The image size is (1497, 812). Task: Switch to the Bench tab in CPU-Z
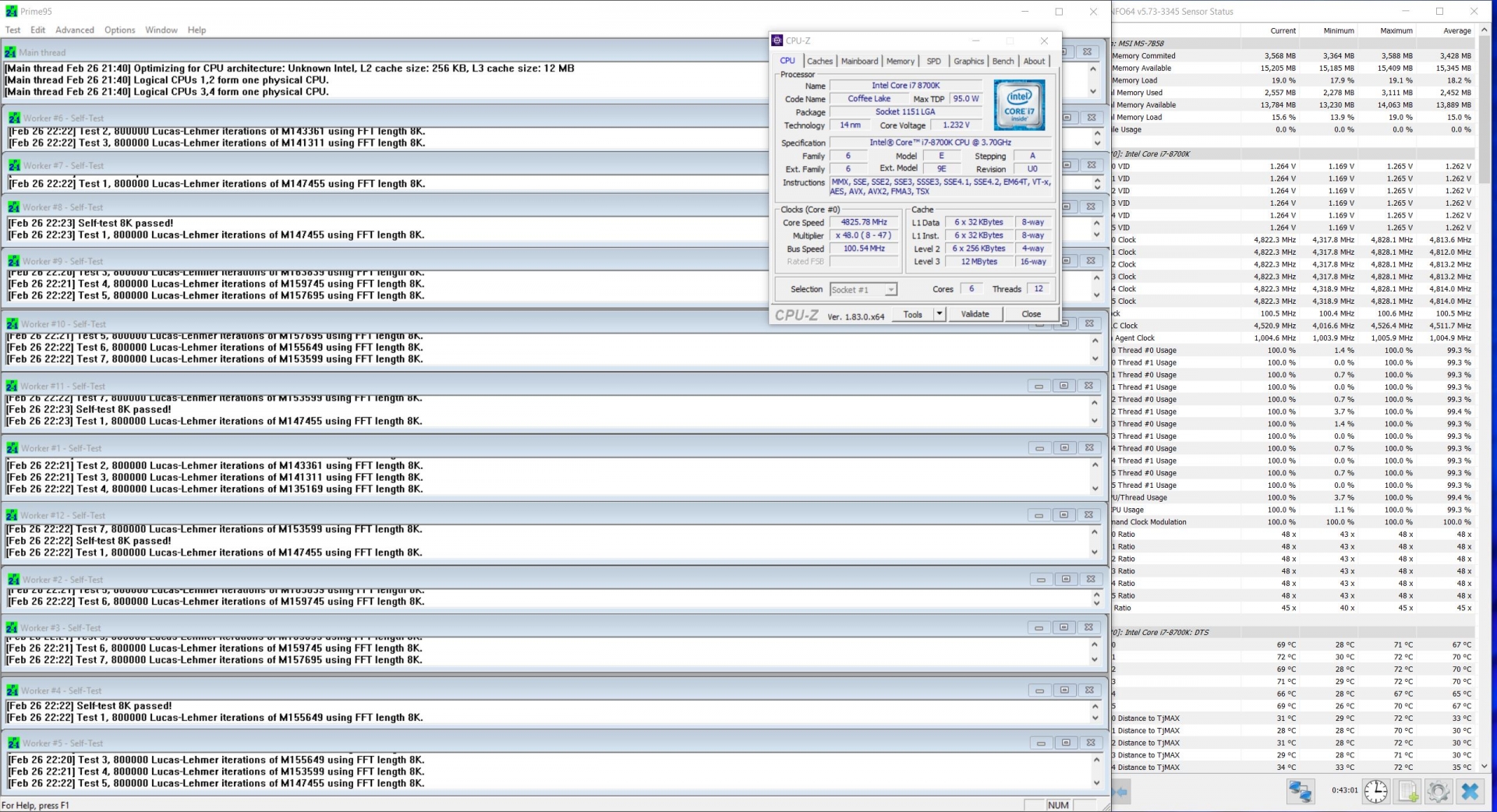[x=1003, y=61]
